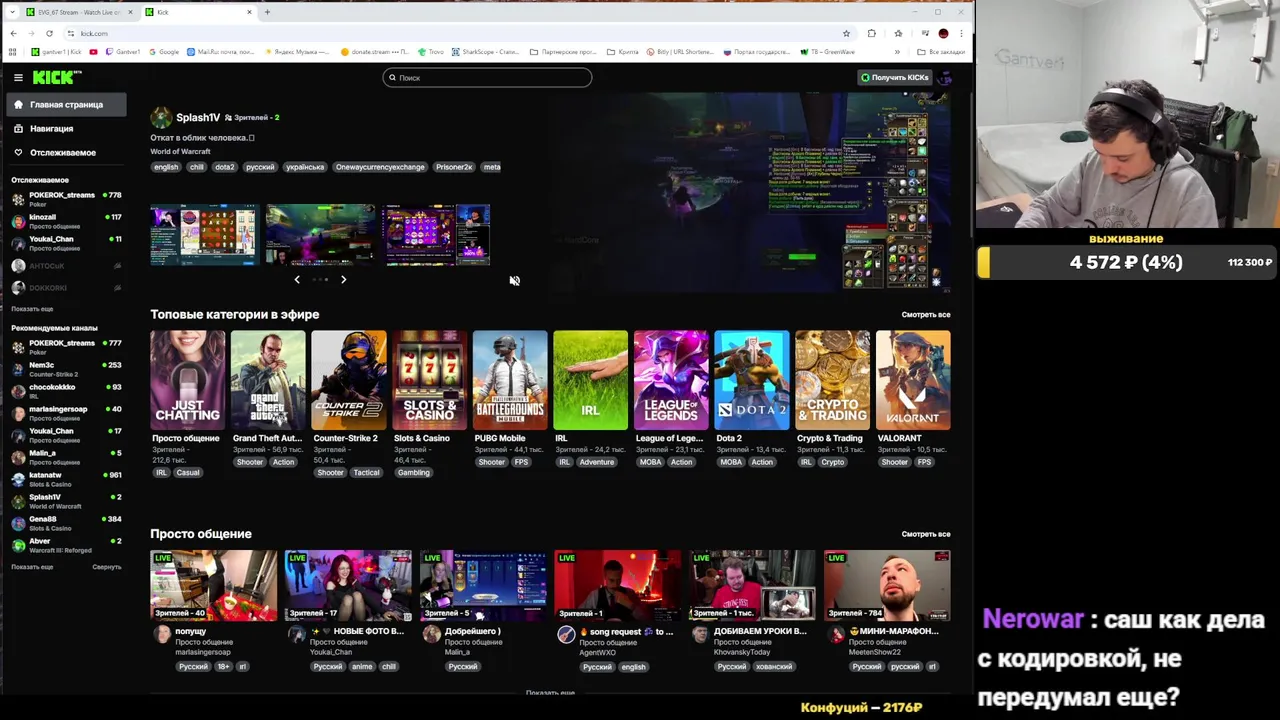
Task: Open browser extensions puzzle icon
Action: tap(871, 33)
